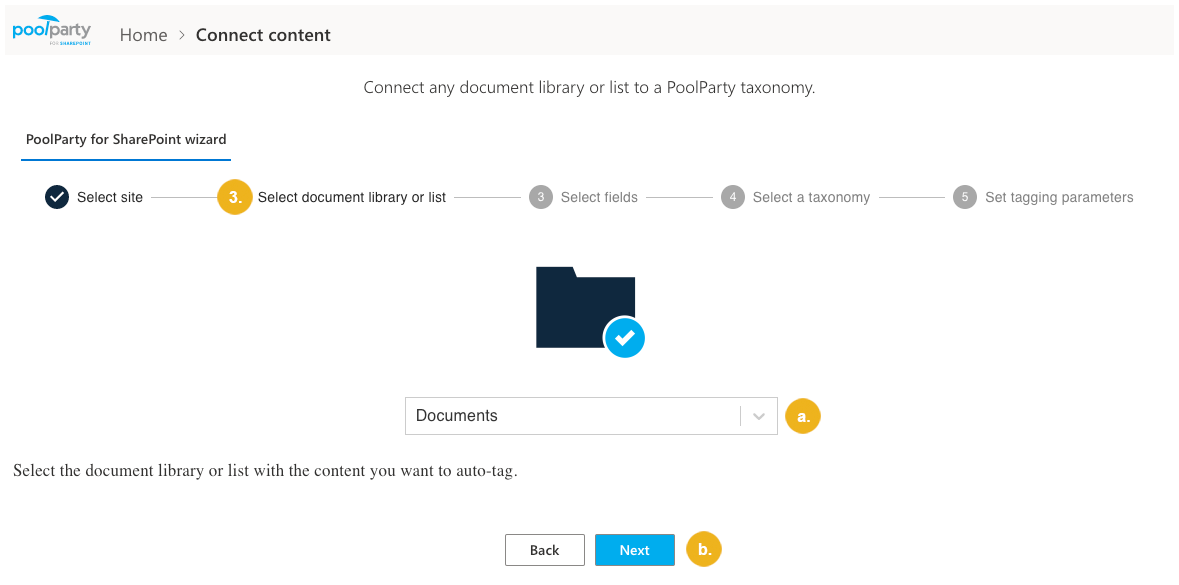The height and width of the screenshot is (585, 1179).
Task: Click the blue checkmark badge on folder
Action: click(625, 338)
